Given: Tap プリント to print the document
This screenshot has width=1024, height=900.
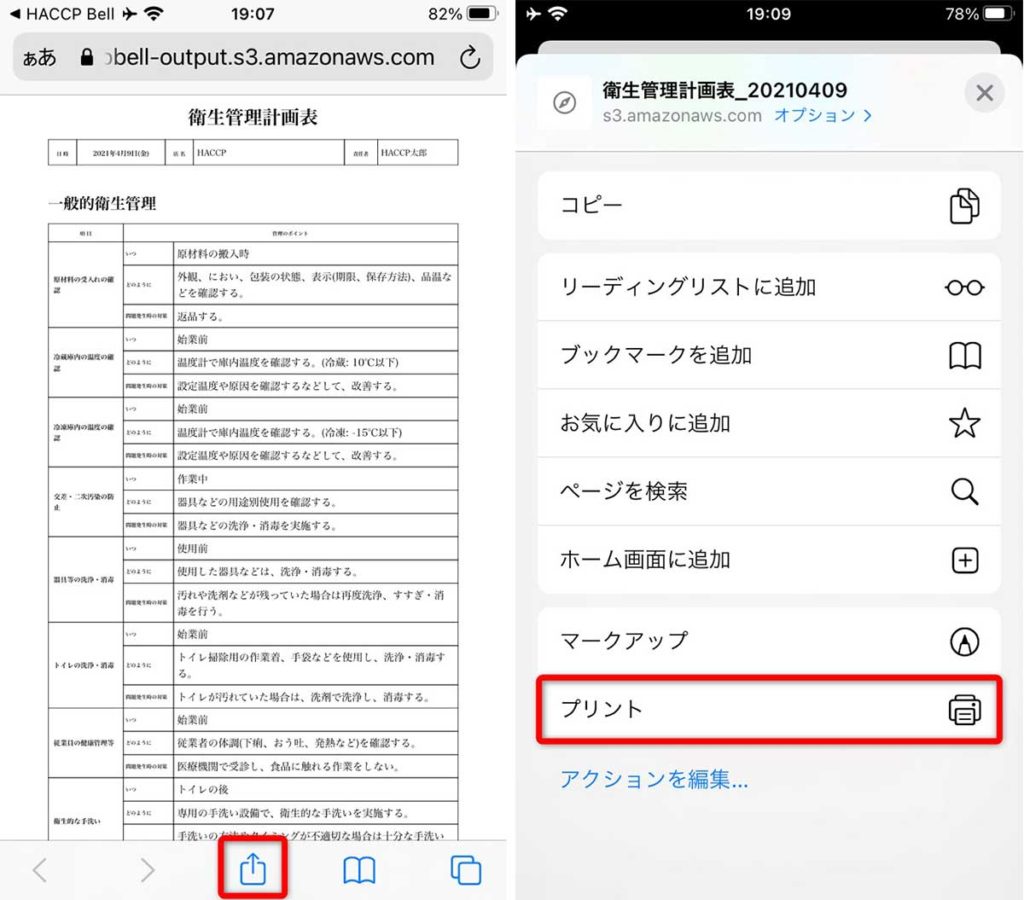Looking at the screenshot, I should 768,709.
